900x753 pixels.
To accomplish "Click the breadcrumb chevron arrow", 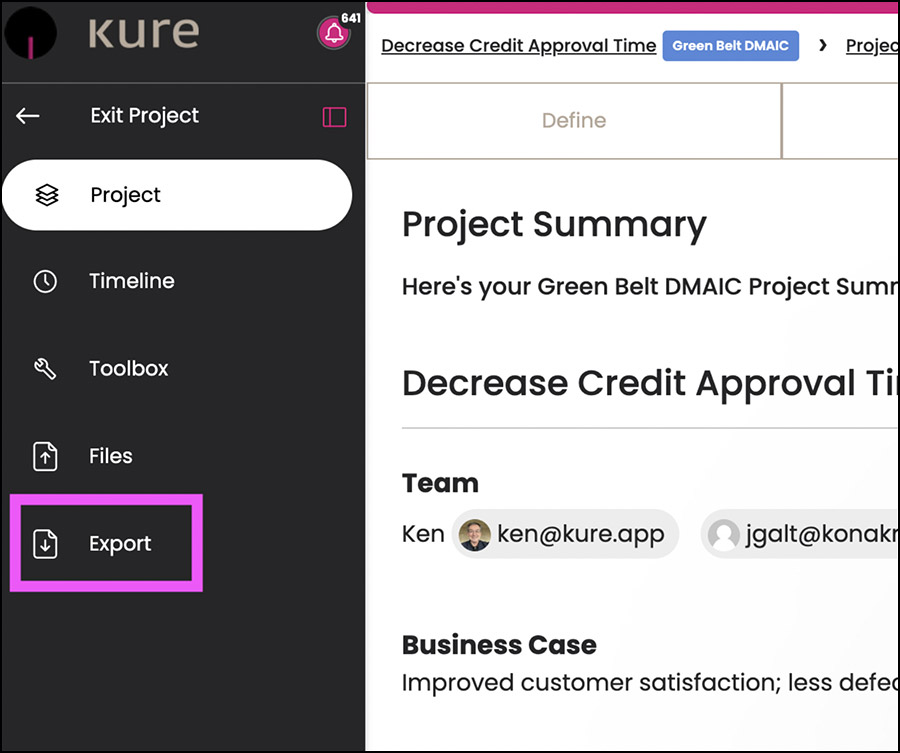I will 823,45.
